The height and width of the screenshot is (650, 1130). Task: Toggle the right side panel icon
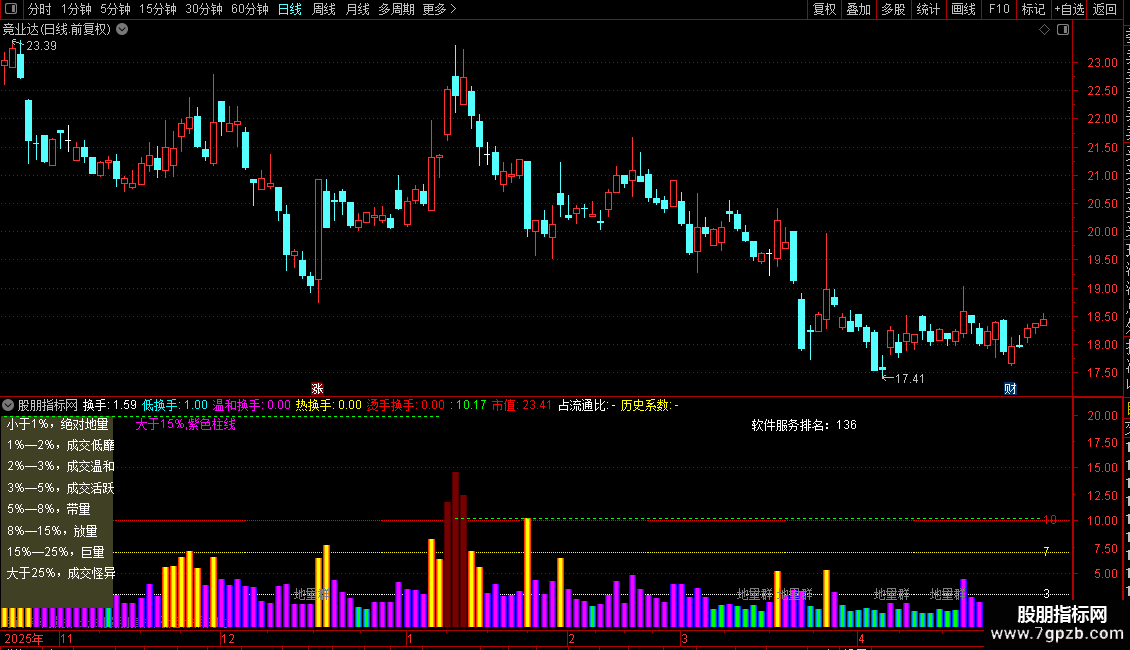pyautogui.click(x=1063, y=30)
